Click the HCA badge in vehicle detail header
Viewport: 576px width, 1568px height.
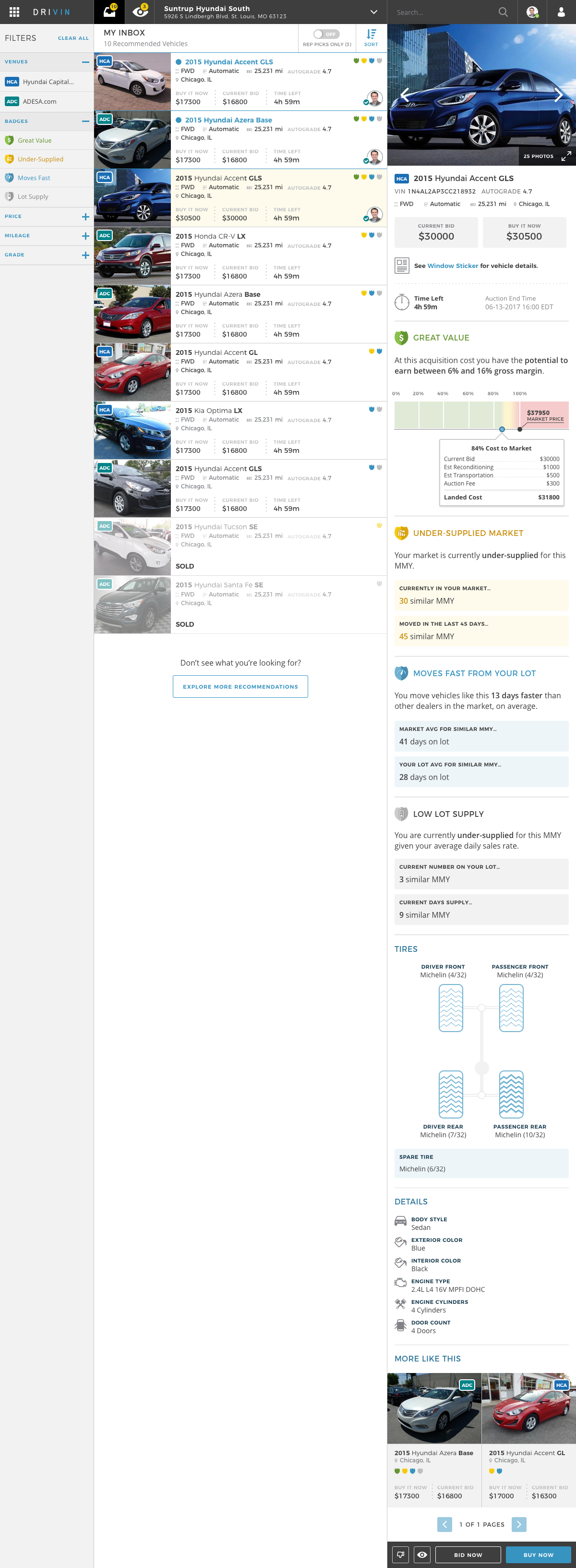(401, 179)
